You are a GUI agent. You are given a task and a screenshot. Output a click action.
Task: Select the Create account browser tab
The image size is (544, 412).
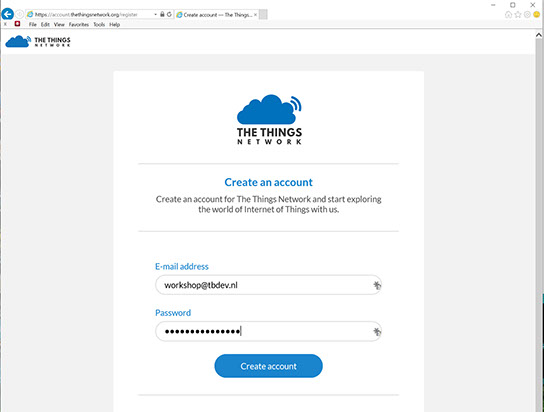[x=214, y=15]
